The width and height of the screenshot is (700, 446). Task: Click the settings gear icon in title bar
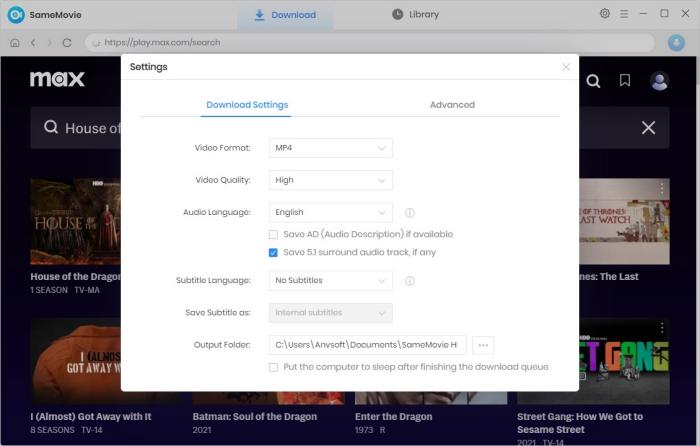[605, 14]
